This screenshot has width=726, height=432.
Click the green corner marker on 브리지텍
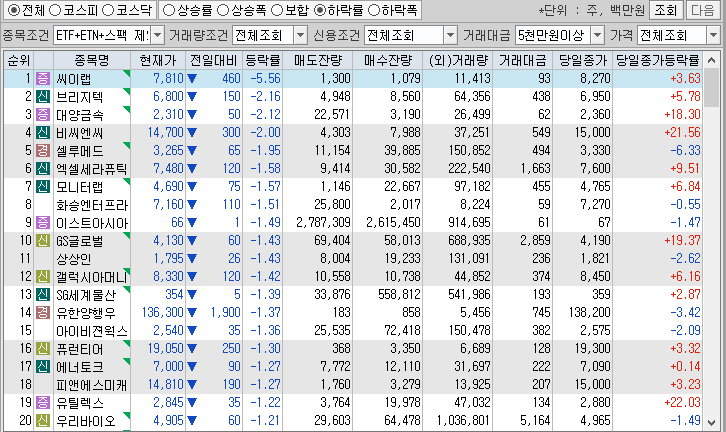pos(127,91)
